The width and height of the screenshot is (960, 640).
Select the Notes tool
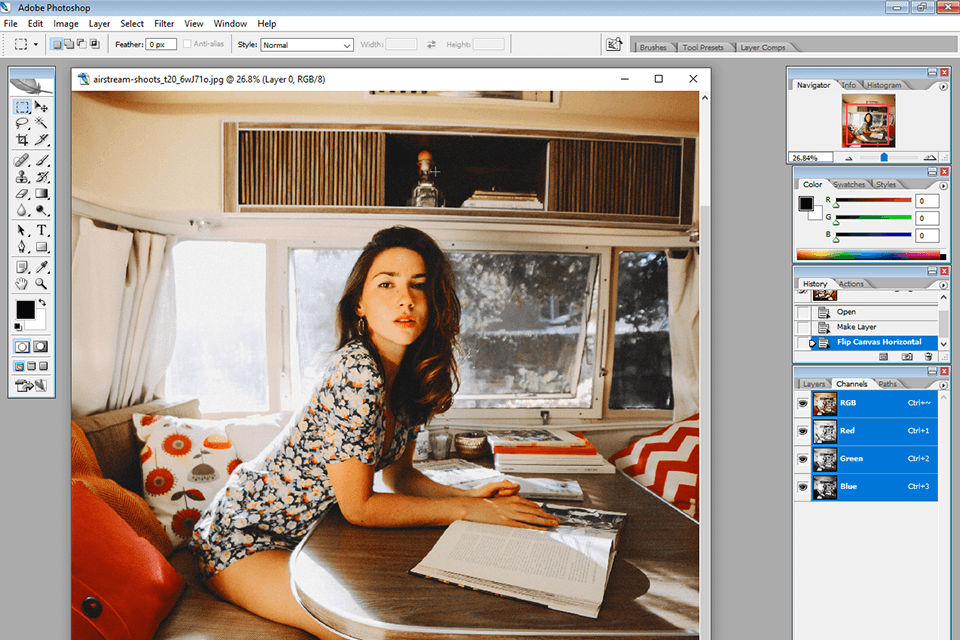[22, 267]
